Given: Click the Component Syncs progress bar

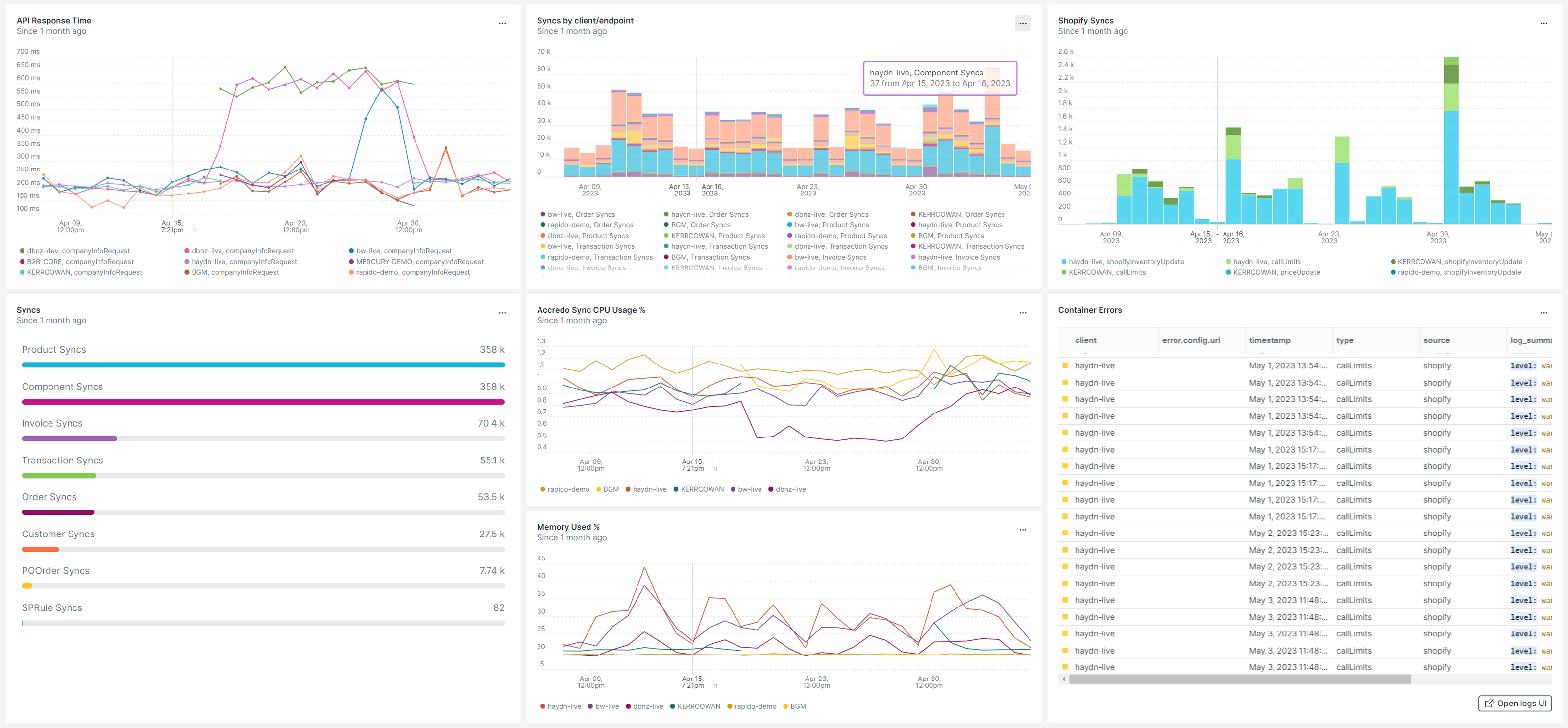Looking at the screenshot, I should click(262, 402).
